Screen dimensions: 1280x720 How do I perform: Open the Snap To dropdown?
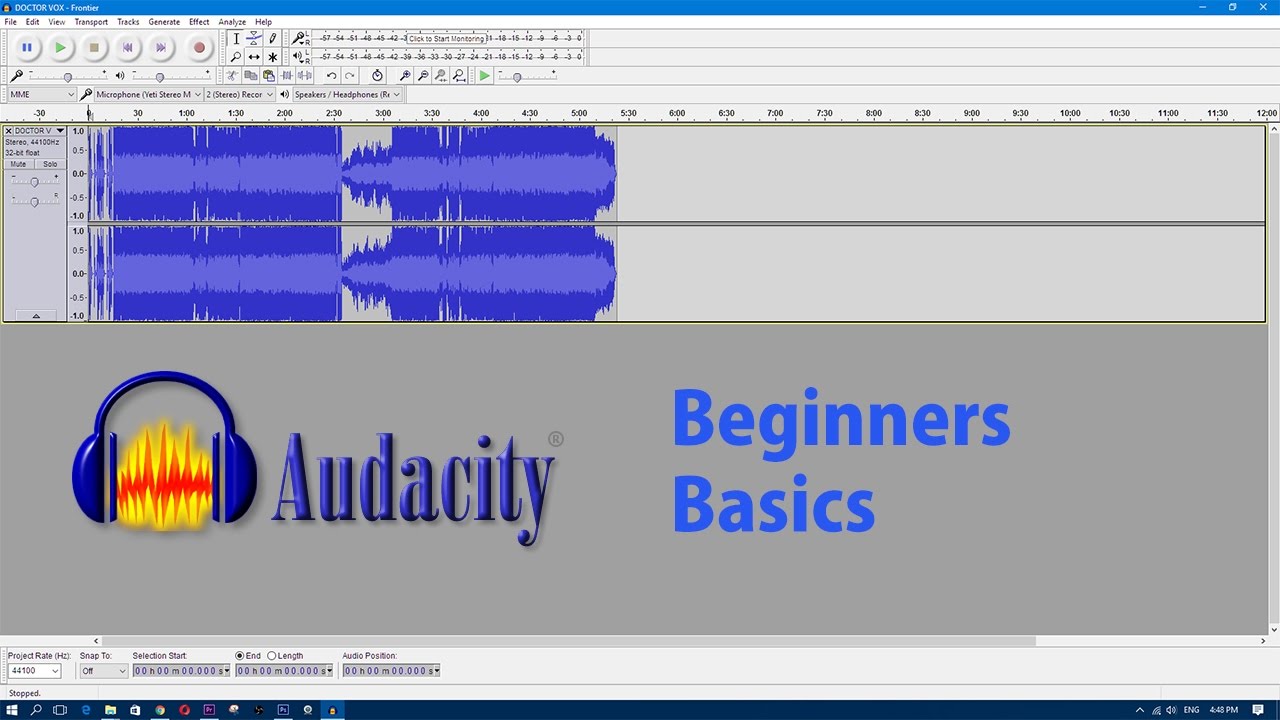point(104,671)
